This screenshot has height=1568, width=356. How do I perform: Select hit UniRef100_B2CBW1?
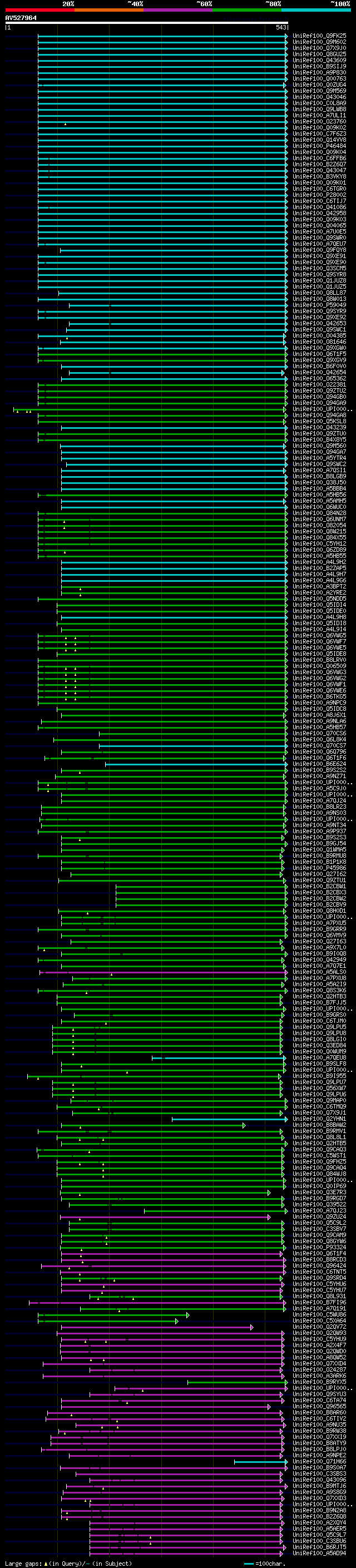click(x=319, y=886)
